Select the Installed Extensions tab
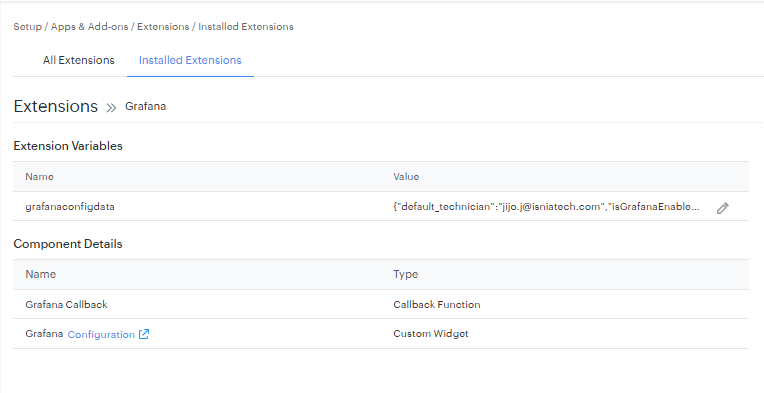Viewport: 764px width, 393px height. tap(190, 60)
